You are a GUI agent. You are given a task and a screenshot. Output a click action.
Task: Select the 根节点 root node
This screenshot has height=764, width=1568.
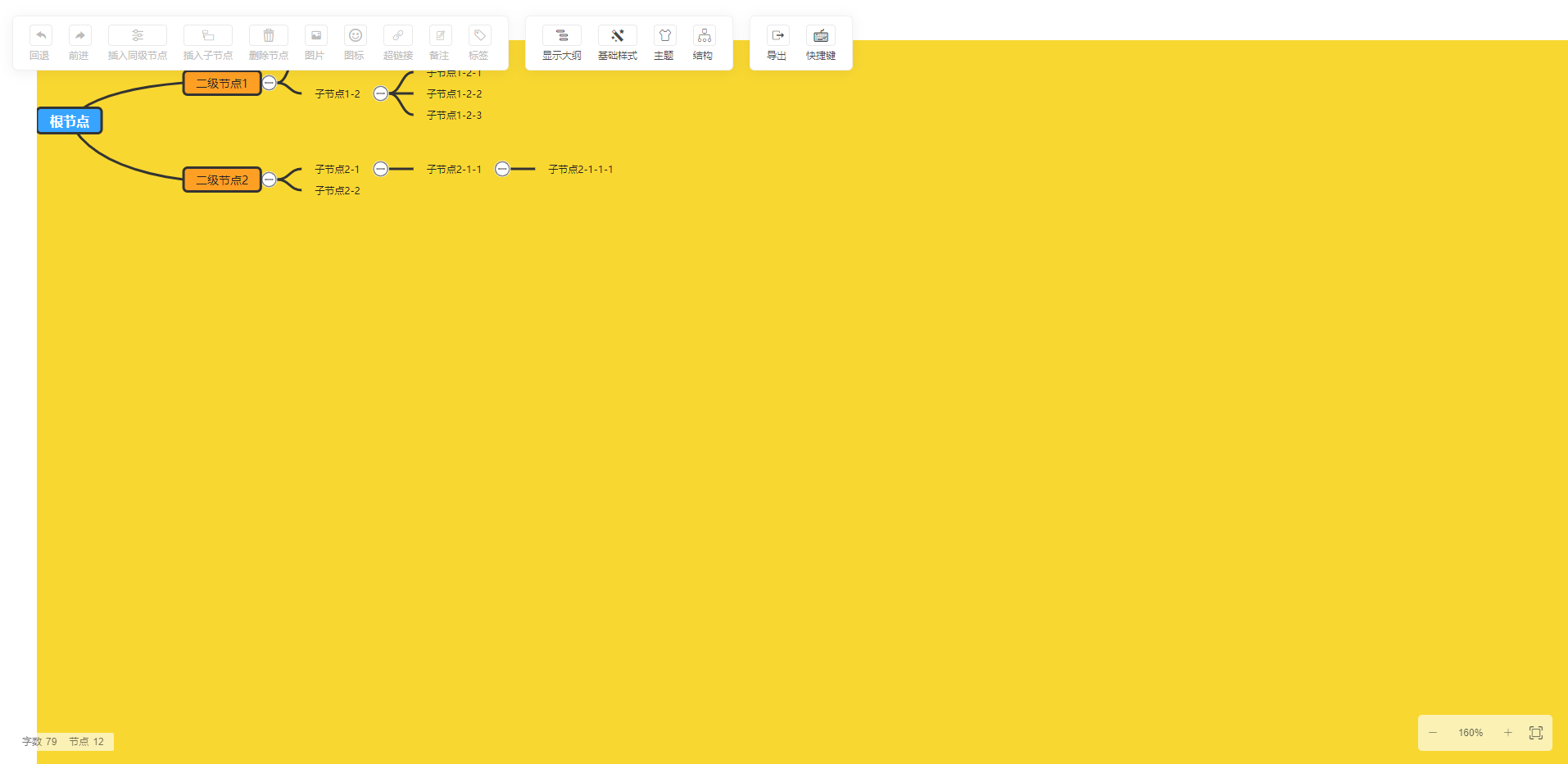point(70,121)
